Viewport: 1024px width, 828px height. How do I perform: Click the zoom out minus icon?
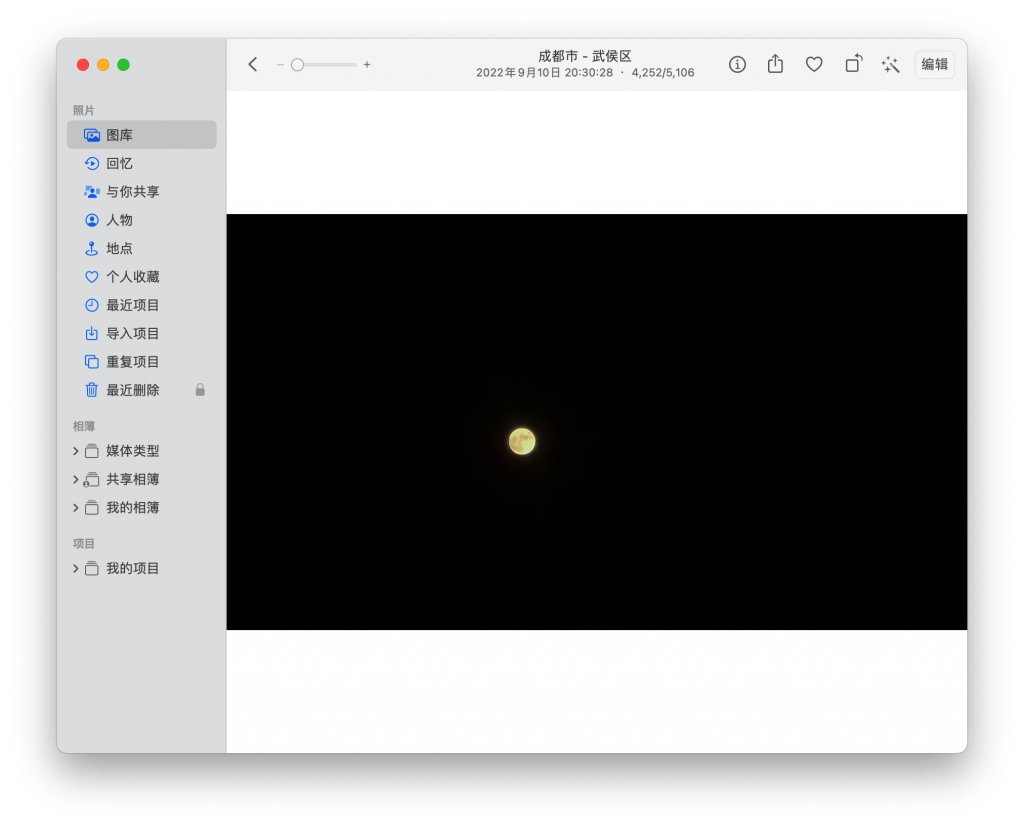[x=280, y=65]
